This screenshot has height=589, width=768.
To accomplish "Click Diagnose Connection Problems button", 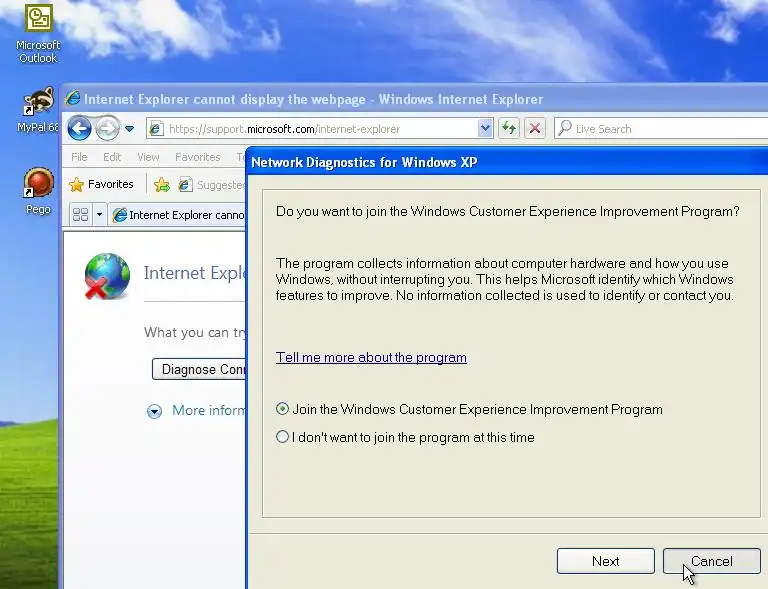I will [199, 369].
